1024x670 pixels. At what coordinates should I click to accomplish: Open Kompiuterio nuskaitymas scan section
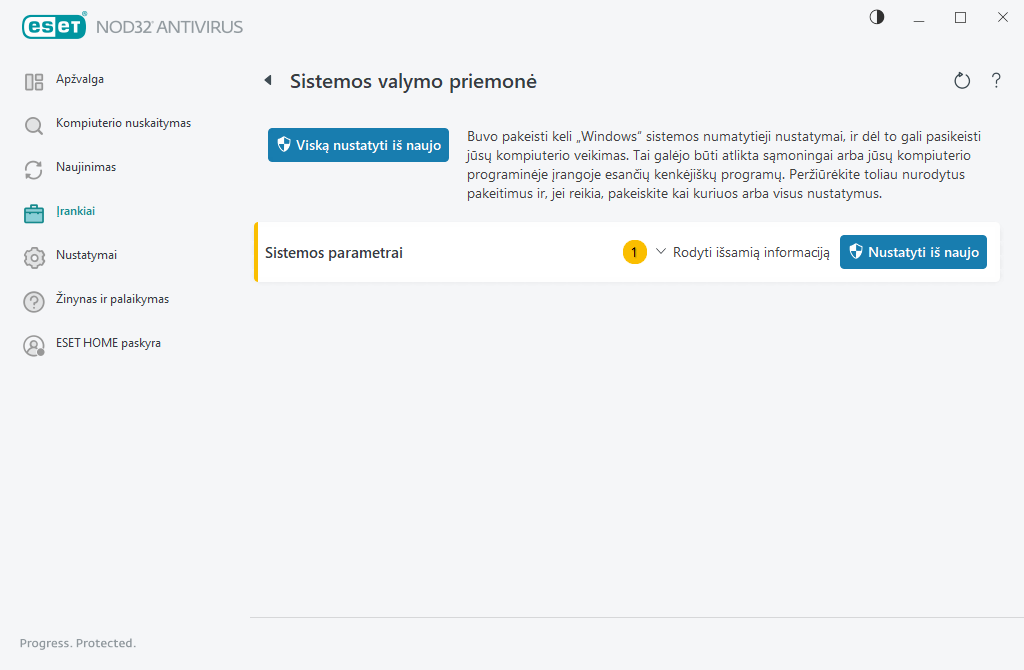tap(122, 124)
